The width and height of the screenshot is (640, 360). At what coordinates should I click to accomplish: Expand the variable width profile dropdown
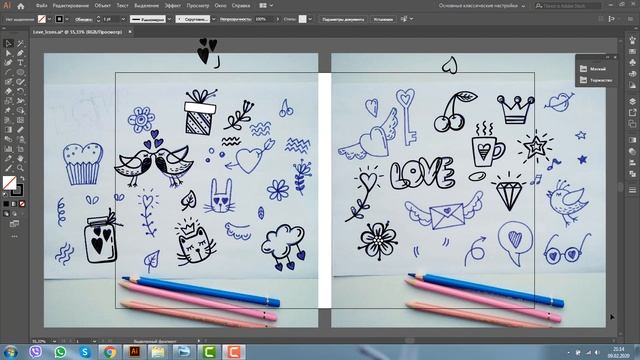pos(169,19)
